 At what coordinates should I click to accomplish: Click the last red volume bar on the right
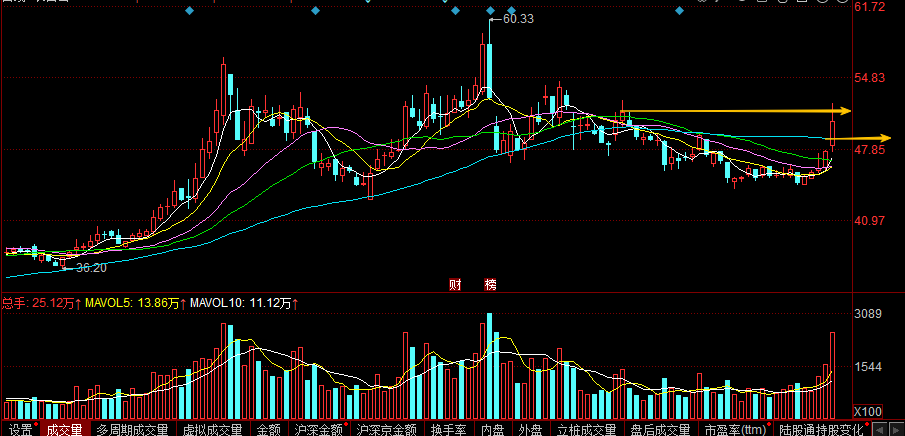832,376
